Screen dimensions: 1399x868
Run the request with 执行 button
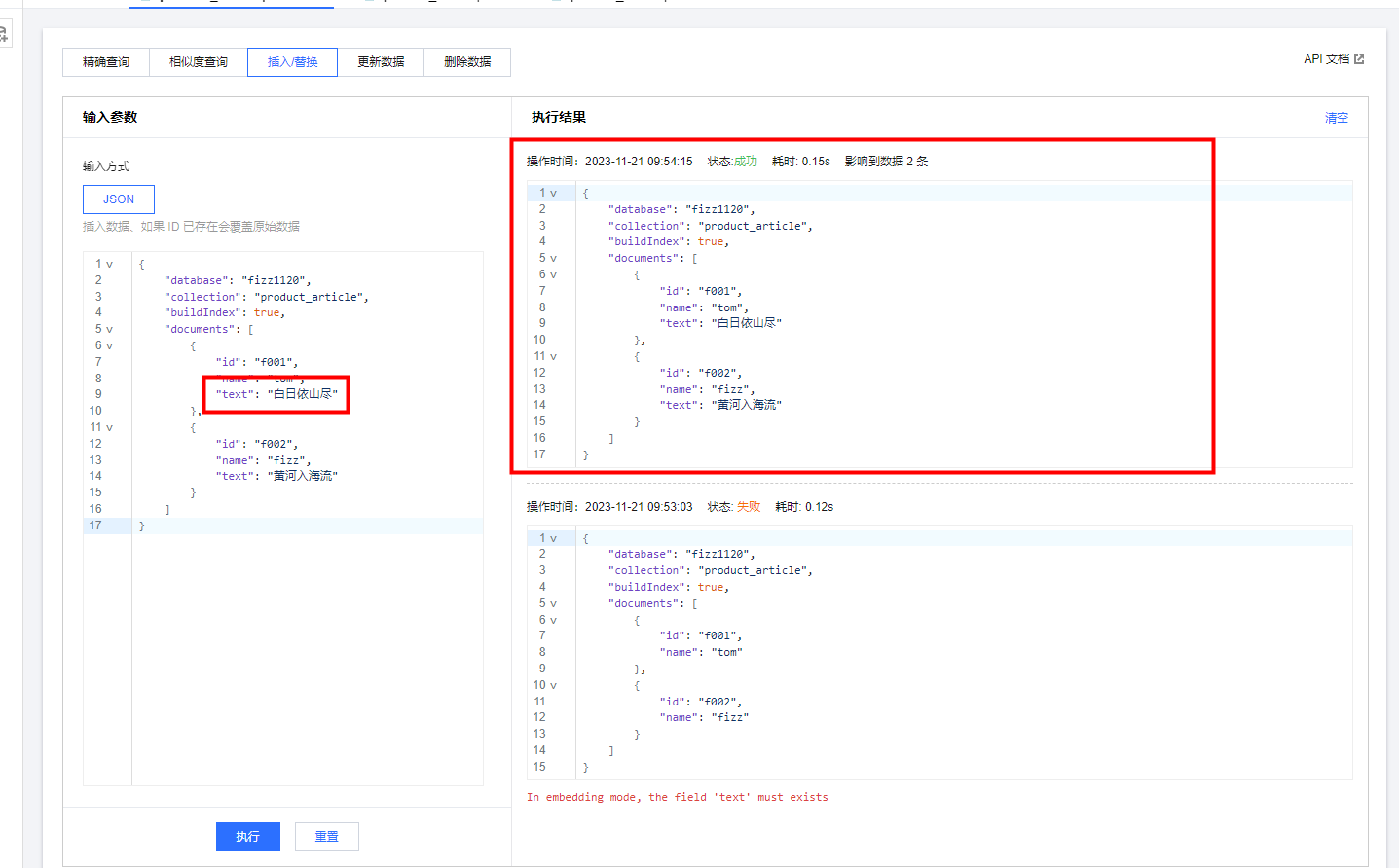(248, 837)
